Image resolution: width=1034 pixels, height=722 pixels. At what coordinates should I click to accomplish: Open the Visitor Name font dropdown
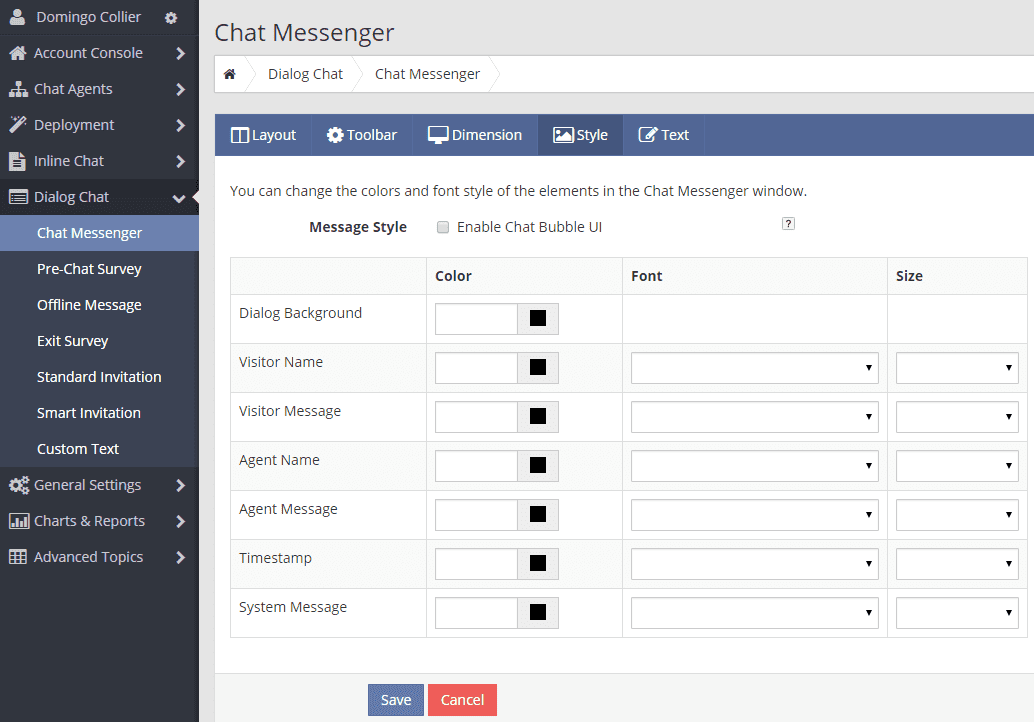point(754,367)
